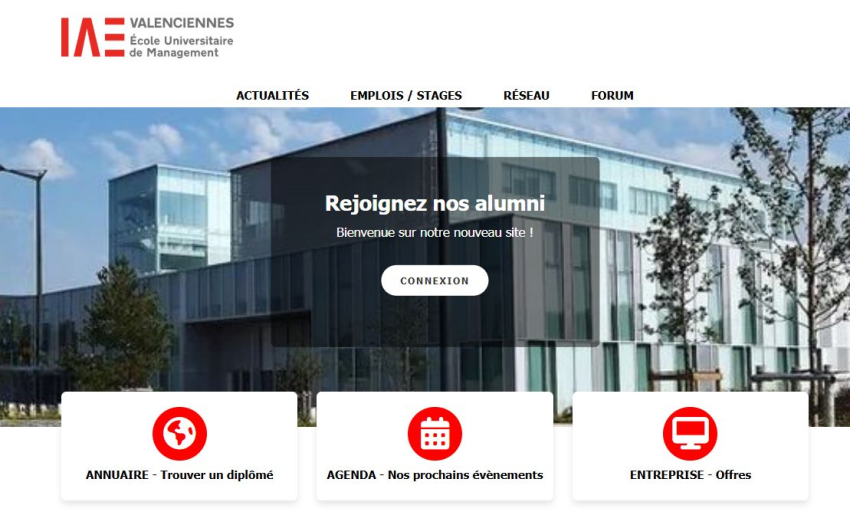Open the Actualités menu item

click(x=272, y=95)
